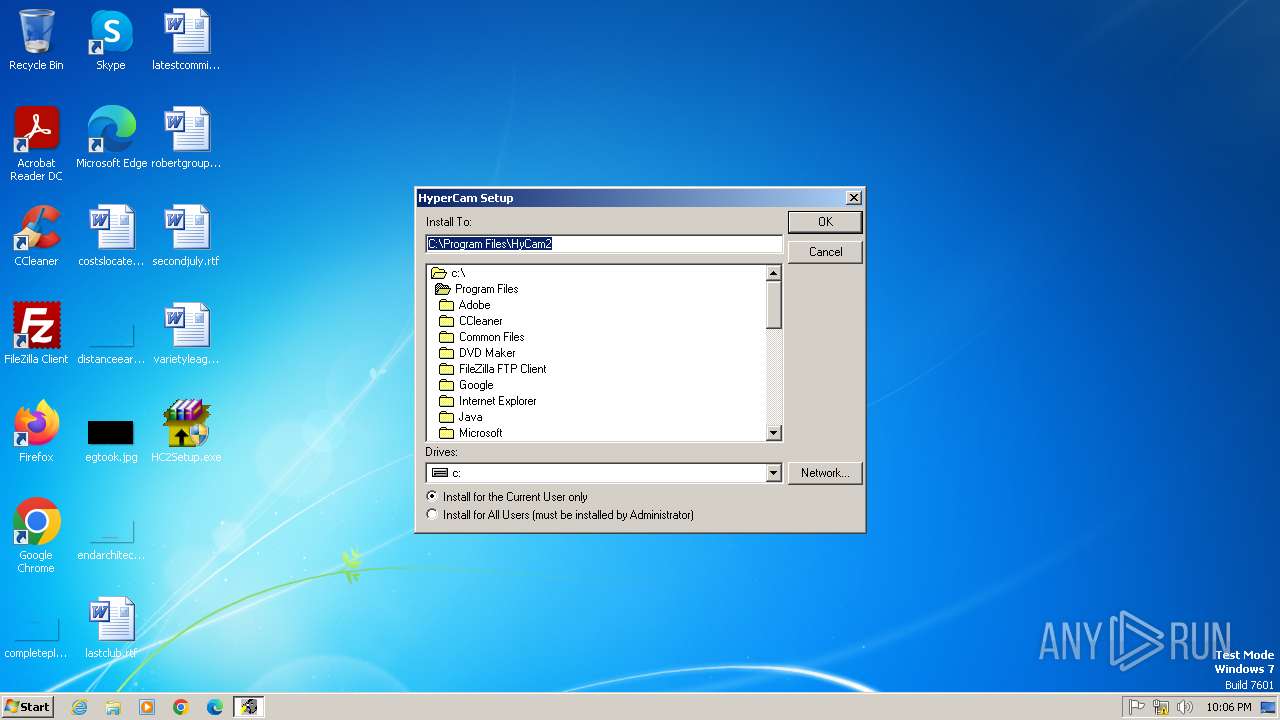Select the latestcommi... Word document icon
Screen dimensions: 1280x720
[x=186, y=40]
